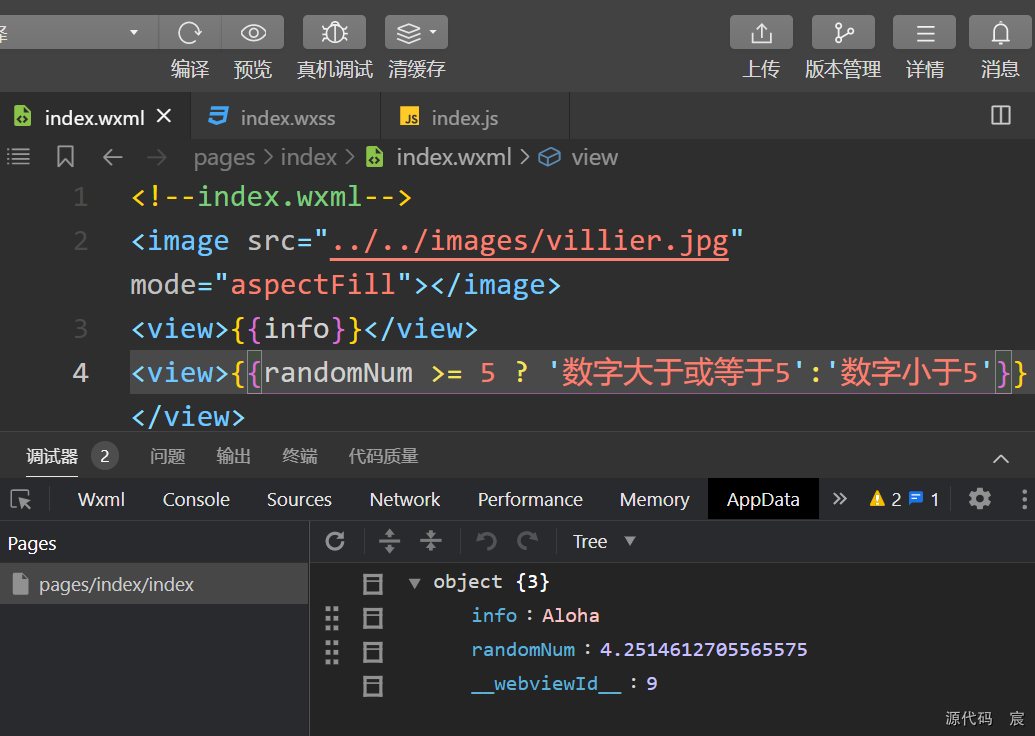Open compile mode dropdown arrow
This screenshot has height=736, width=1035.
pos(134,32)
